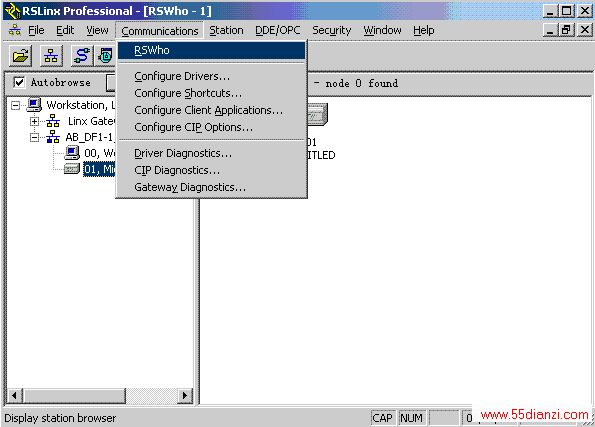The image size is (595, 427).
Task: Restore the inner RSWho child window
Action: (x=566, y=30)
